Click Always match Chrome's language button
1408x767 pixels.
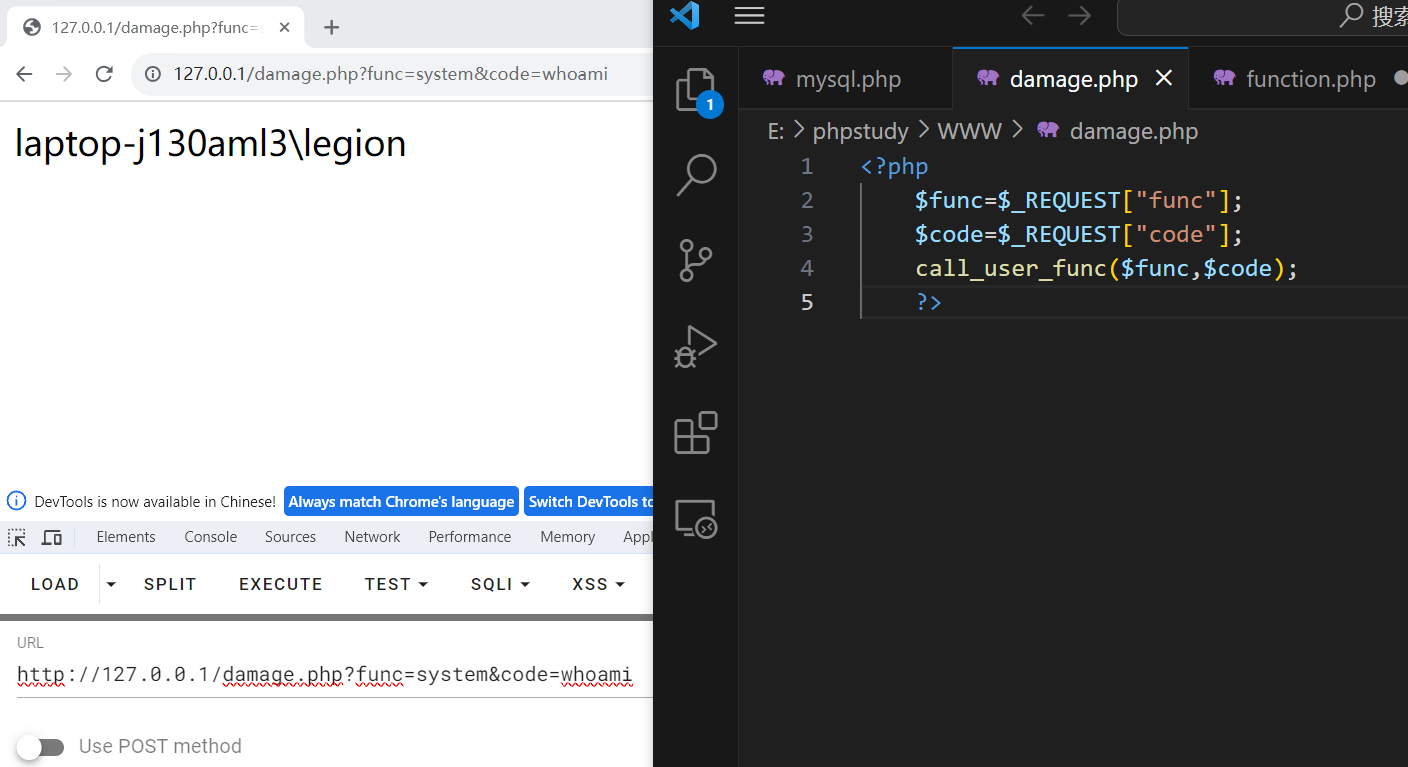pyautogui.click(x=401, y=501)
